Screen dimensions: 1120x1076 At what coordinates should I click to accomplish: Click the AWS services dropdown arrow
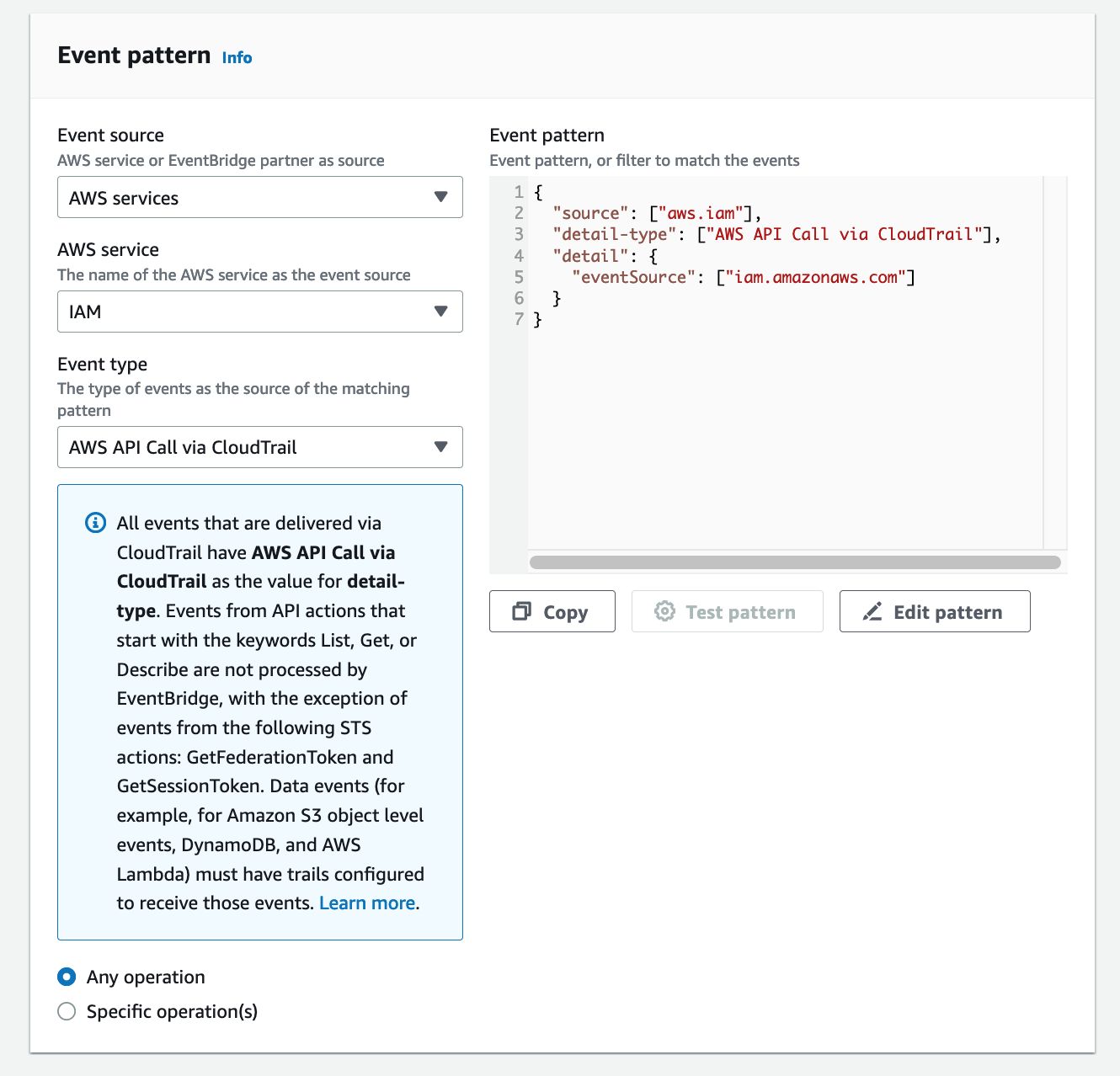tap(441, 197)
